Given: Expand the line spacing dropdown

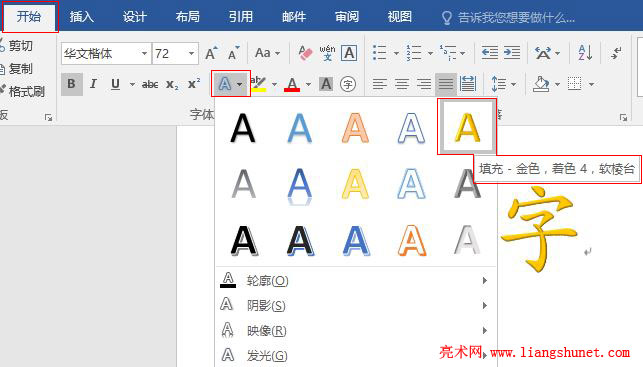Looking at the screenshot, I should (x=513, y=84).
